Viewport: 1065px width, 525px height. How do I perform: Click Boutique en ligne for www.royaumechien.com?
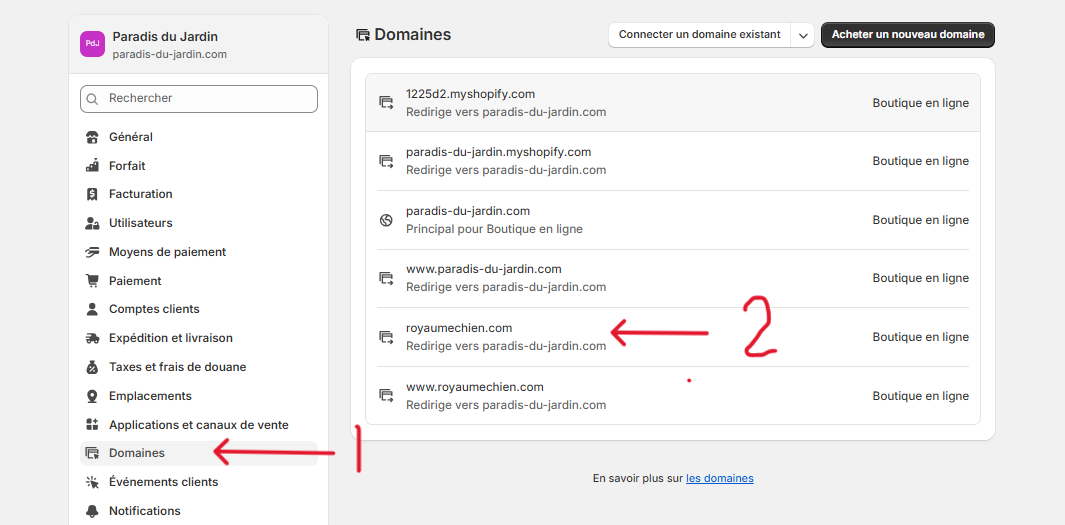920,396
